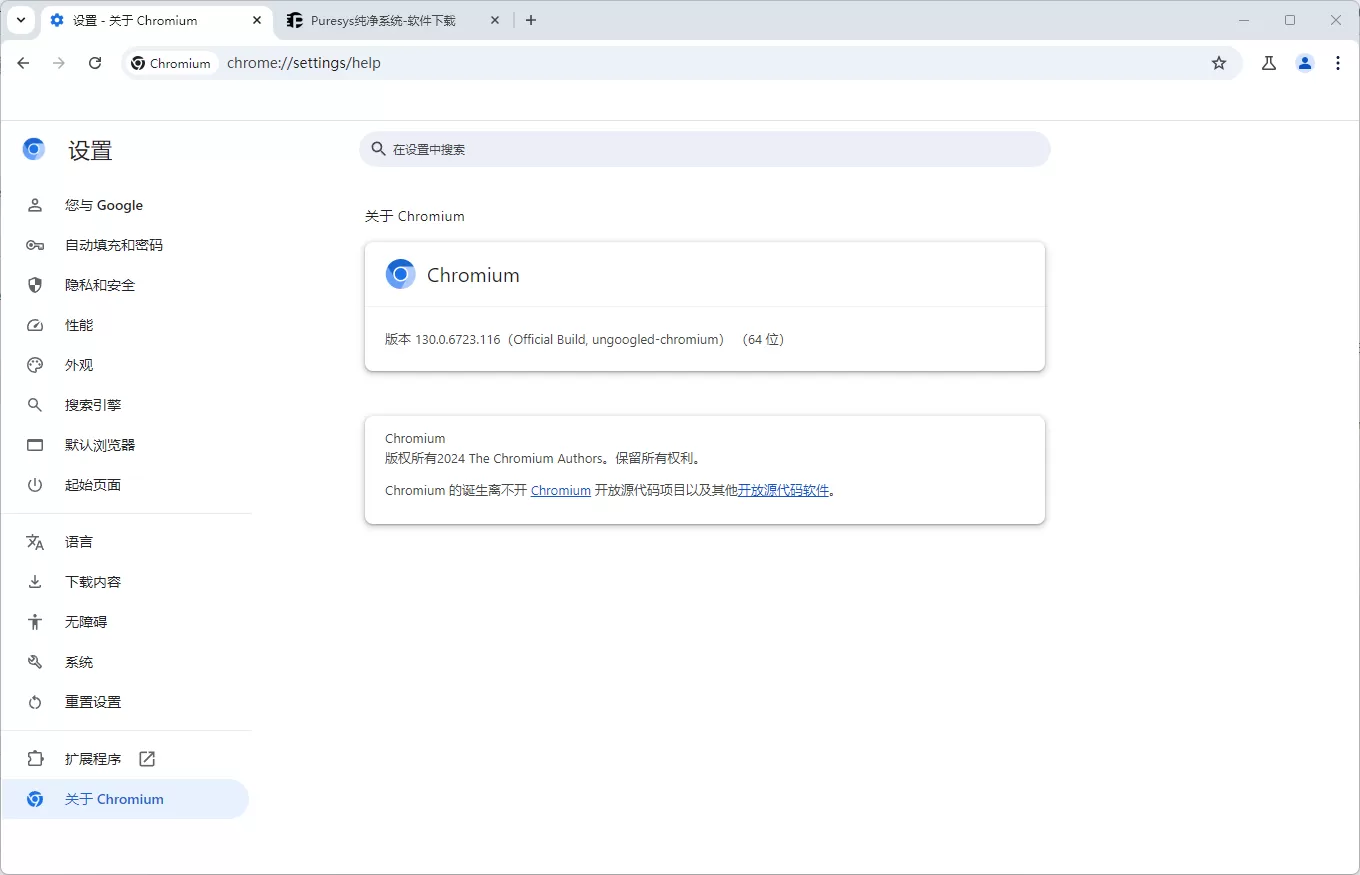Open the 下载内容 settings section
Image resolution: width=1360 pixels, height=875 pixels.
pos(93,581)
